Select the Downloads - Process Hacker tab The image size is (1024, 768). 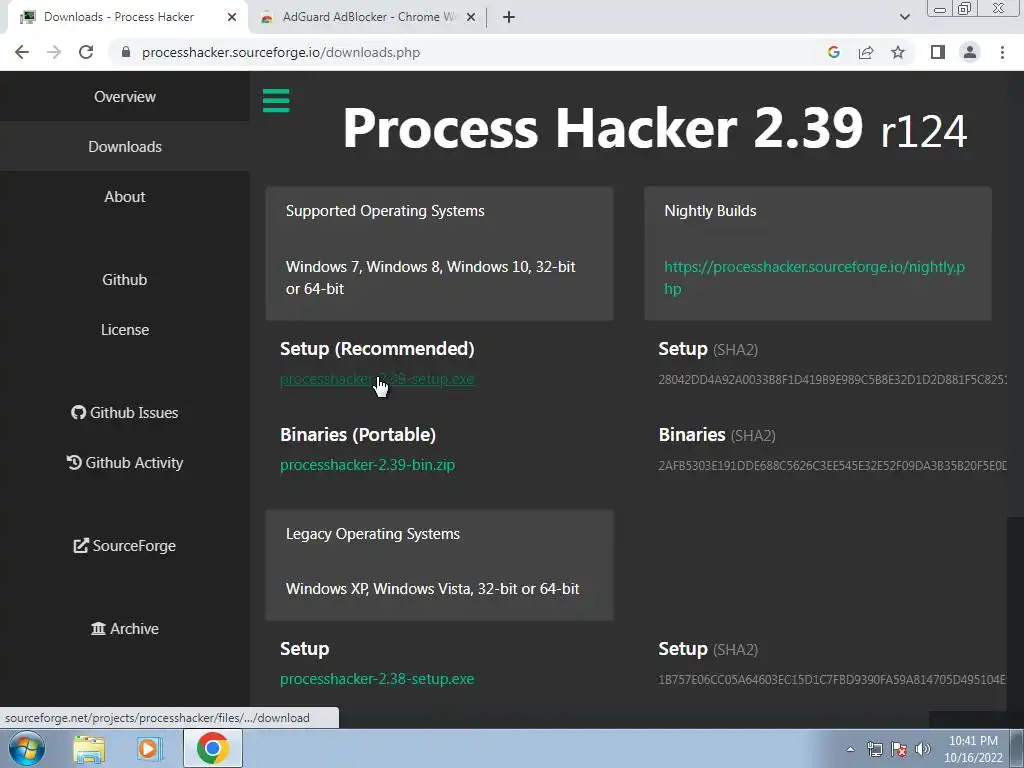[x=127, y=17]
